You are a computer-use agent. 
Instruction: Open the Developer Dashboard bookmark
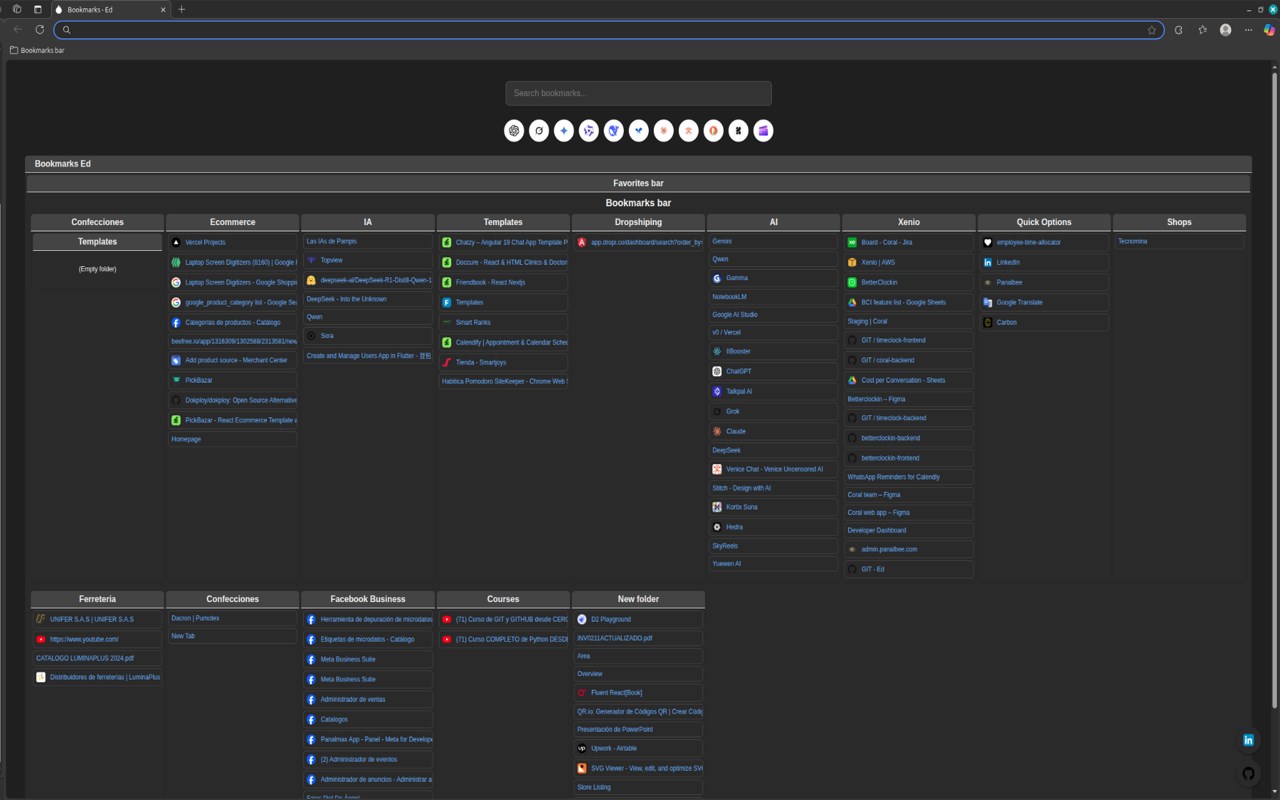[x=908, y=530]
